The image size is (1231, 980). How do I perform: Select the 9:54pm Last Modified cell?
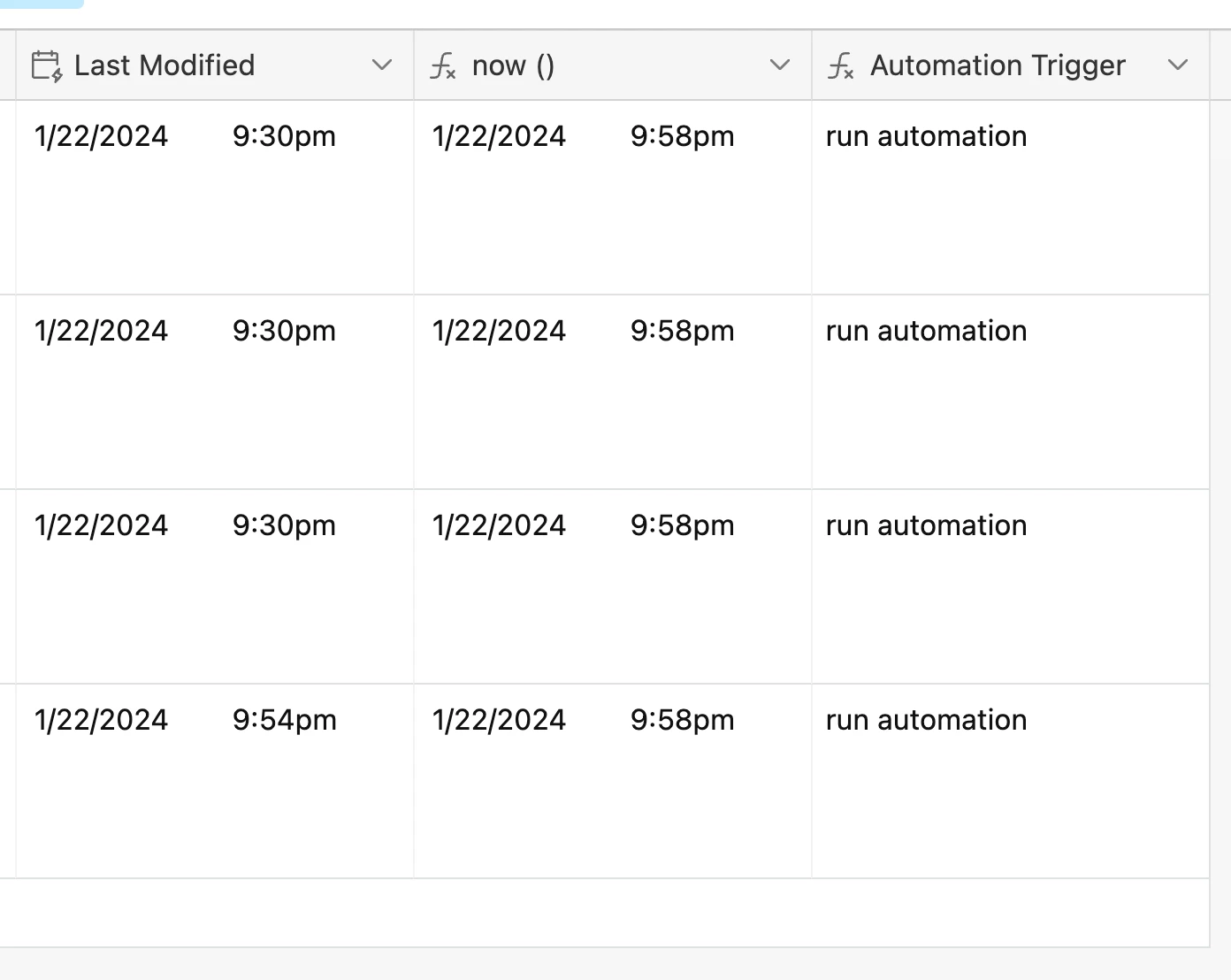[x=215, y=781]
